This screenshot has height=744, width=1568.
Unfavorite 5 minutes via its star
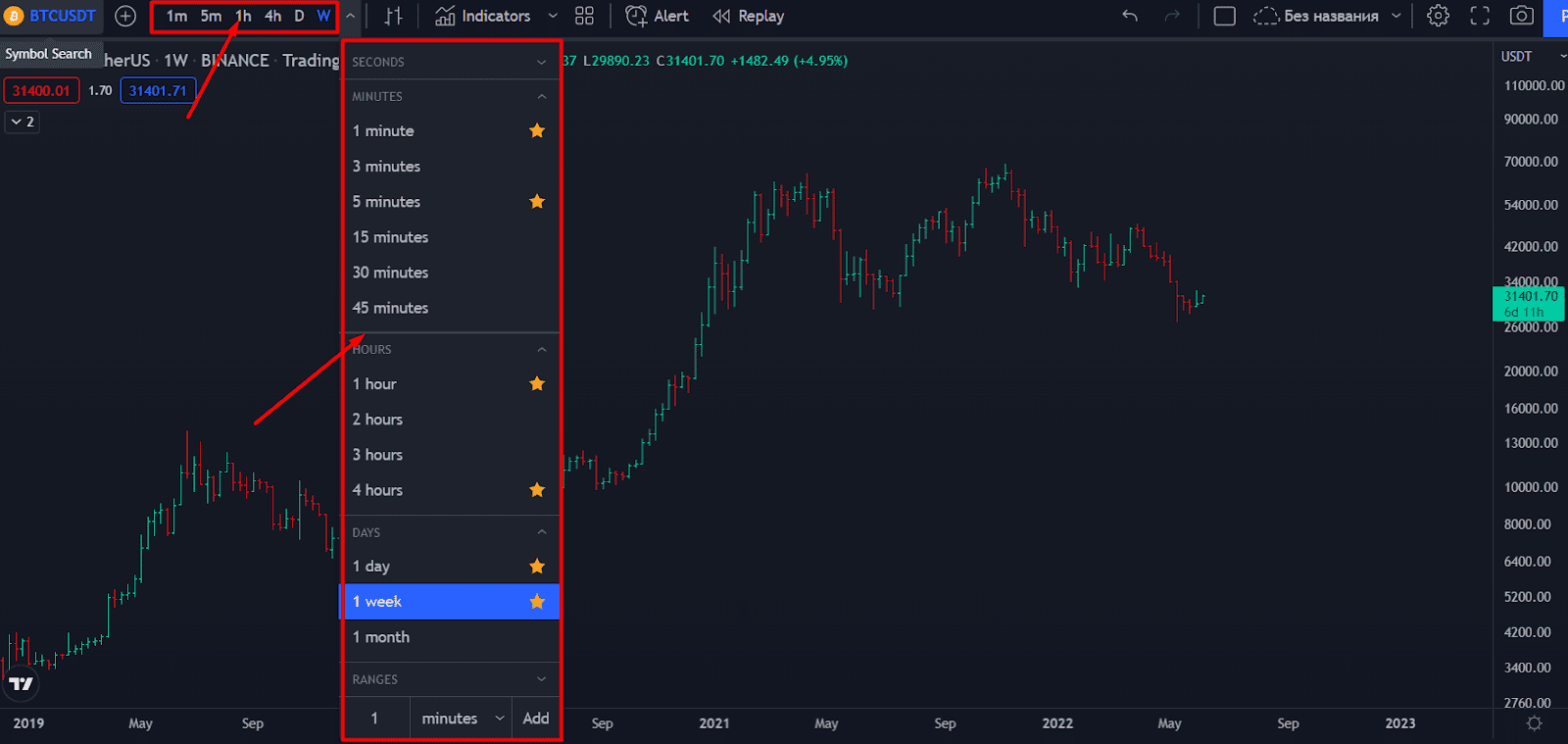click(x=537, y=201)
